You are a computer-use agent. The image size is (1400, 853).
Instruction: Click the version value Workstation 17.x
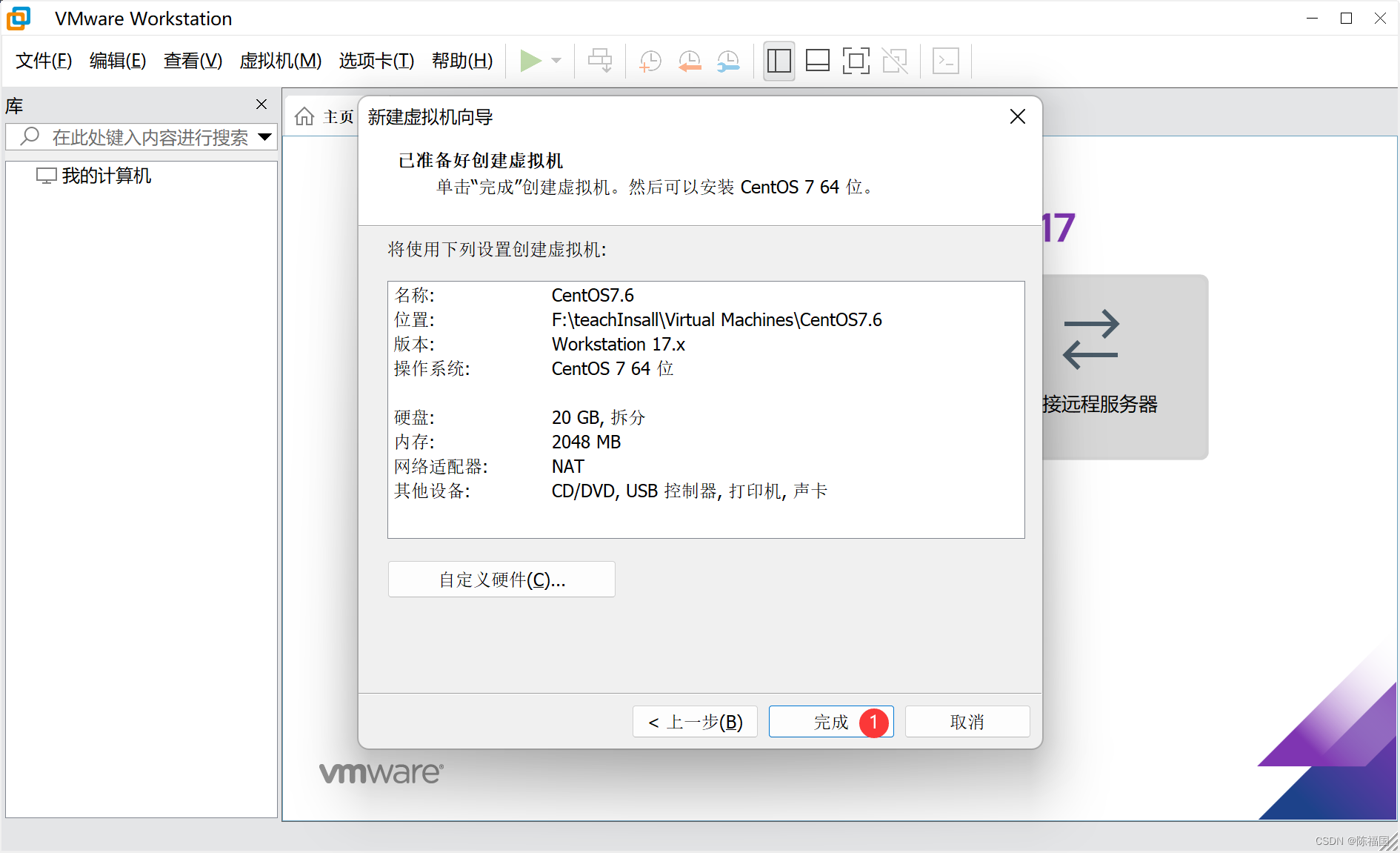619,344
